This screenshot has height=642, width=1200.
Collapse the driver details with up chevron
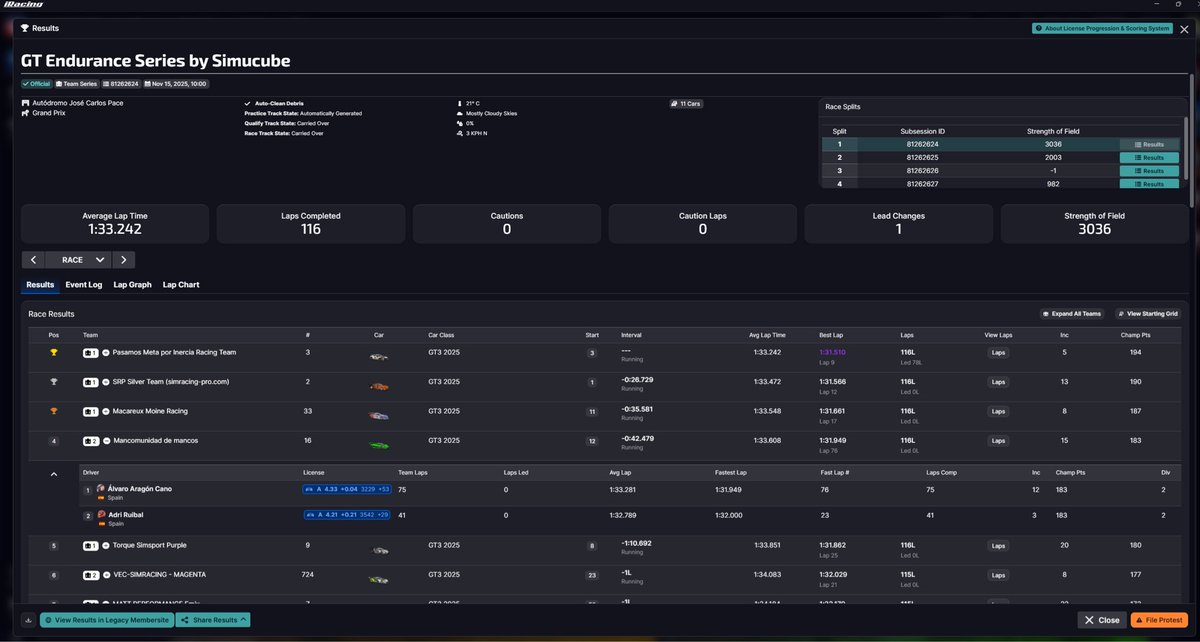(x=54, y=475)
